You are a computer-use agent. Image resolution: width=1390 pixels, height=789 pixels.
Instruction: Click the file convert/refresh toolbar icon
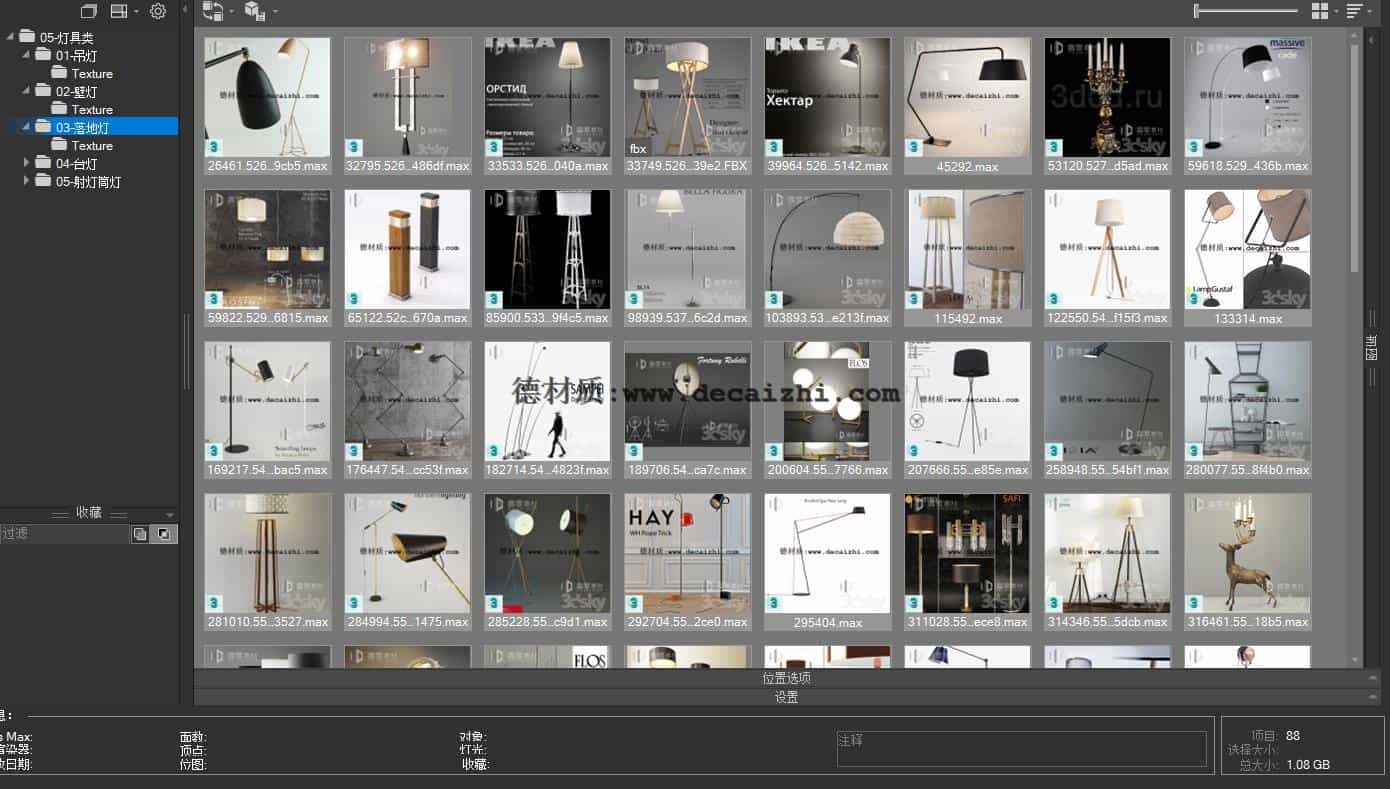pyautogui.click(x=212, y=11)
